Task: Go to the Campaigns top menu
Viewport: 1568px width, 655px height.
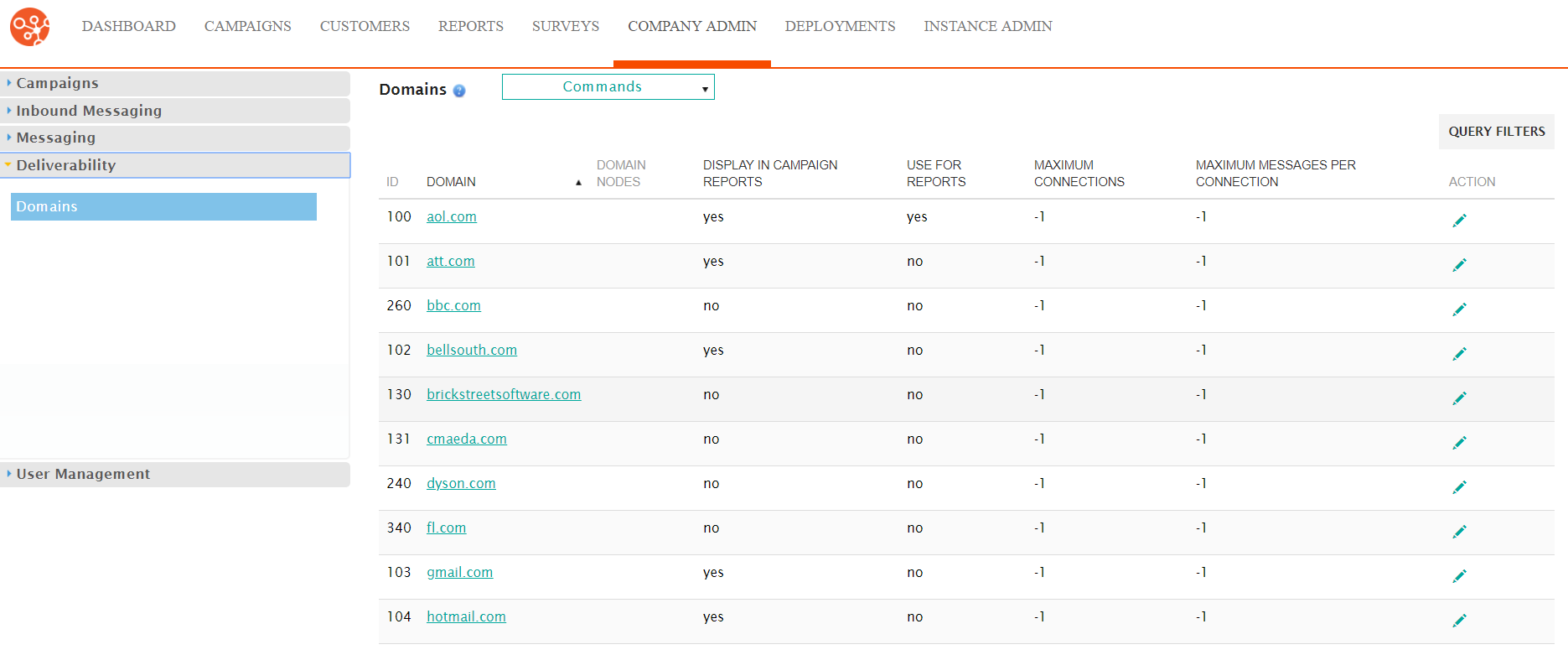Action: [248, 26]
